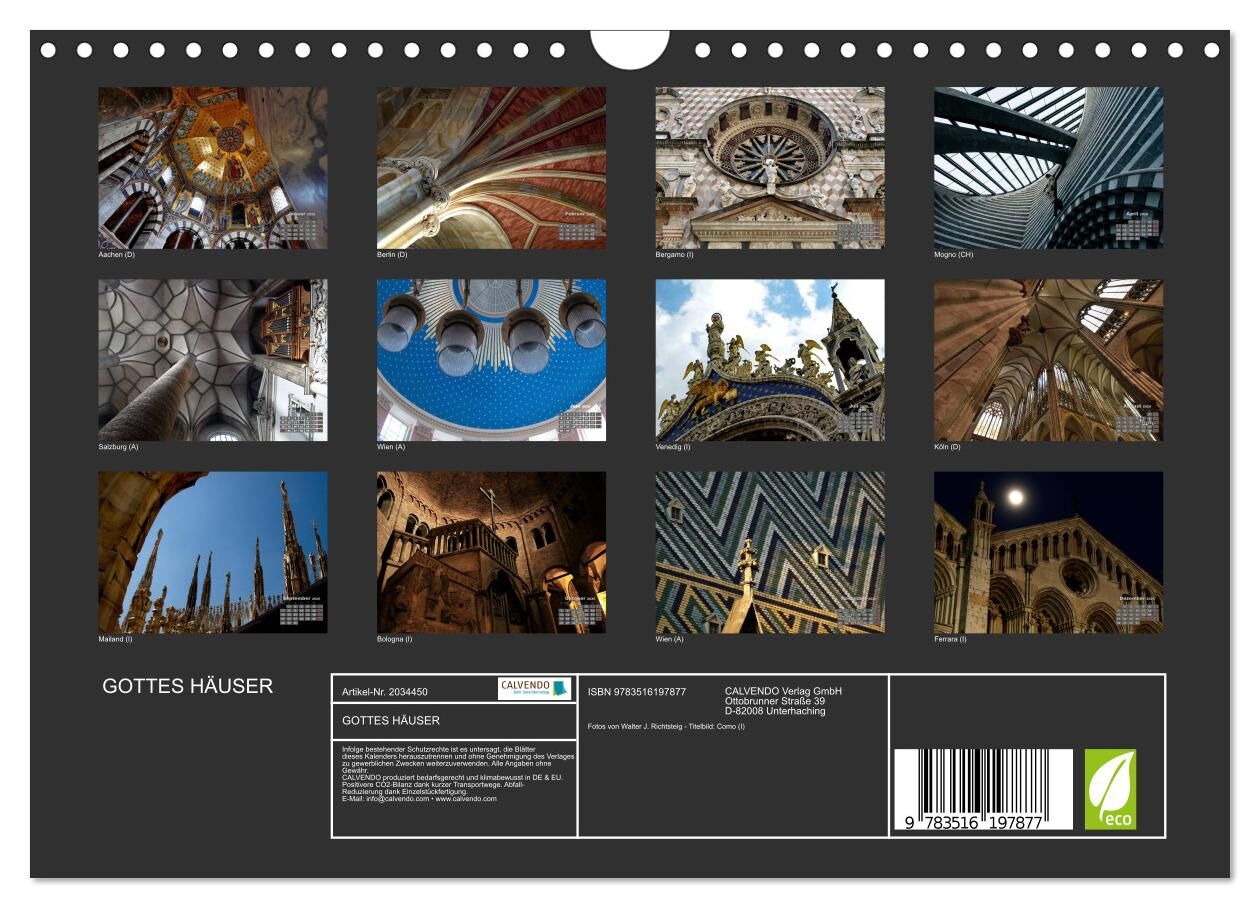Open the Salzburg (A) organ ceiling photo
The image size is (1260, 908).
tap(212, 360)
